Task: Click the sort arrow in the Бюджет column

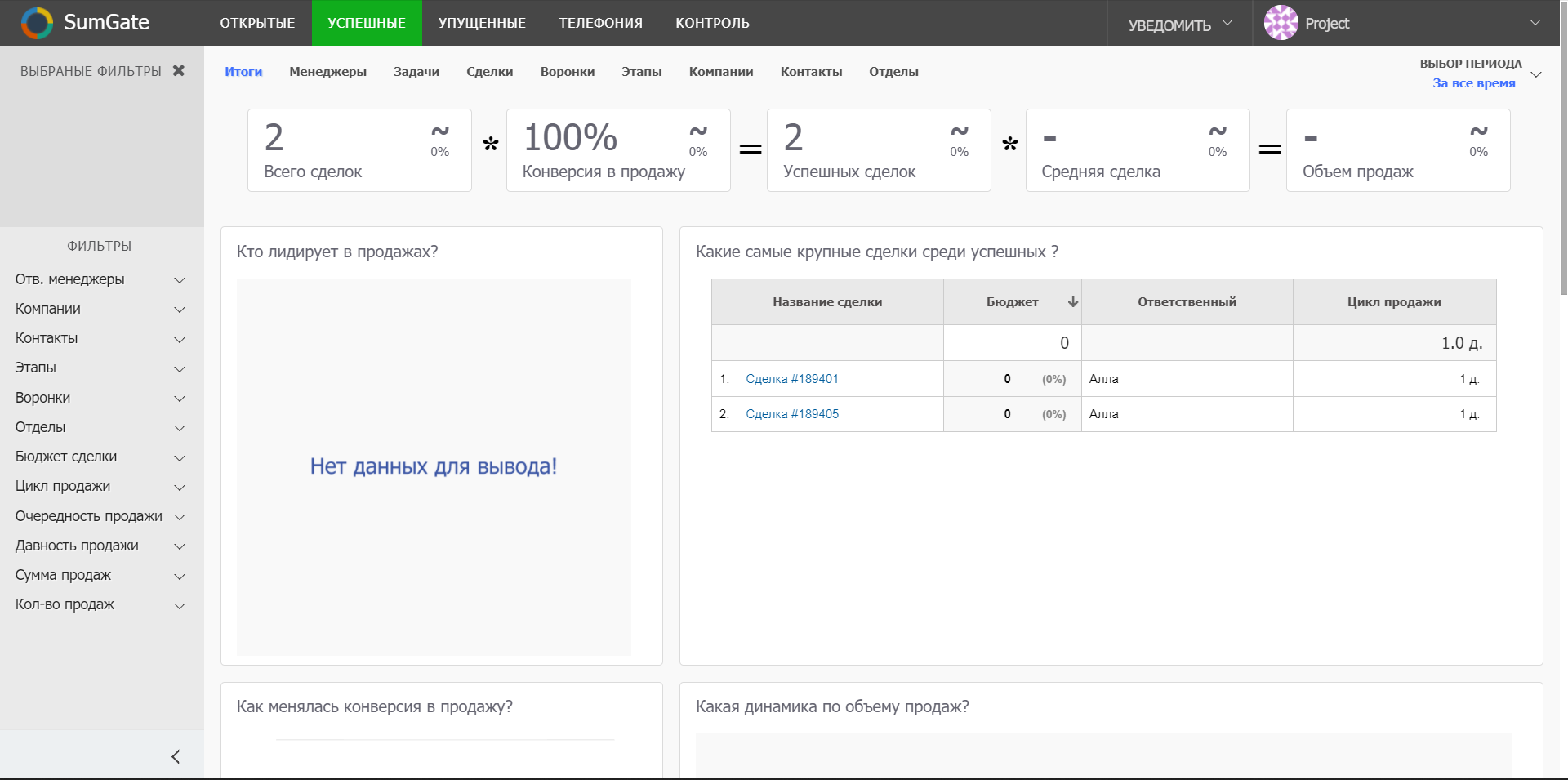Action: point(1073,301)
